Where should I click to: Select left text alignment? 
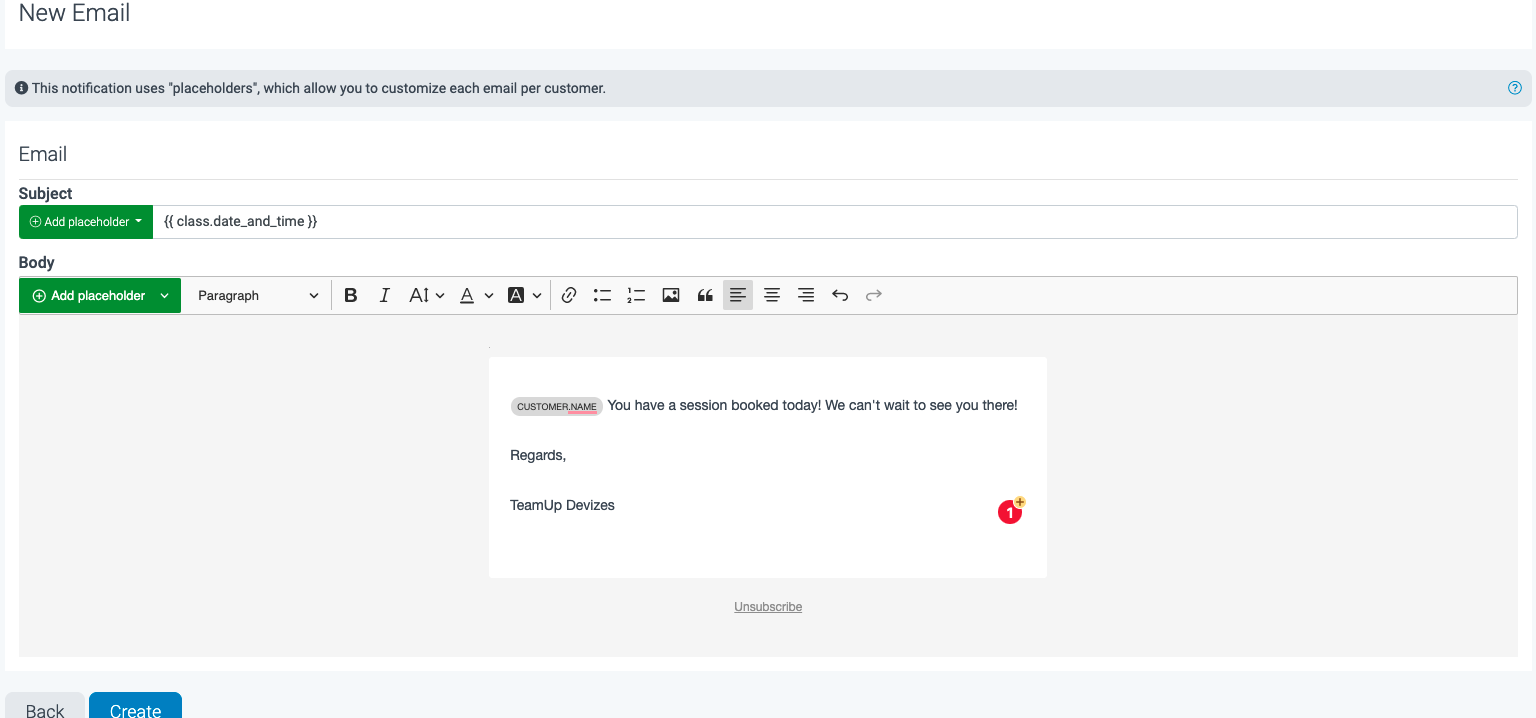tap(738, 295)
